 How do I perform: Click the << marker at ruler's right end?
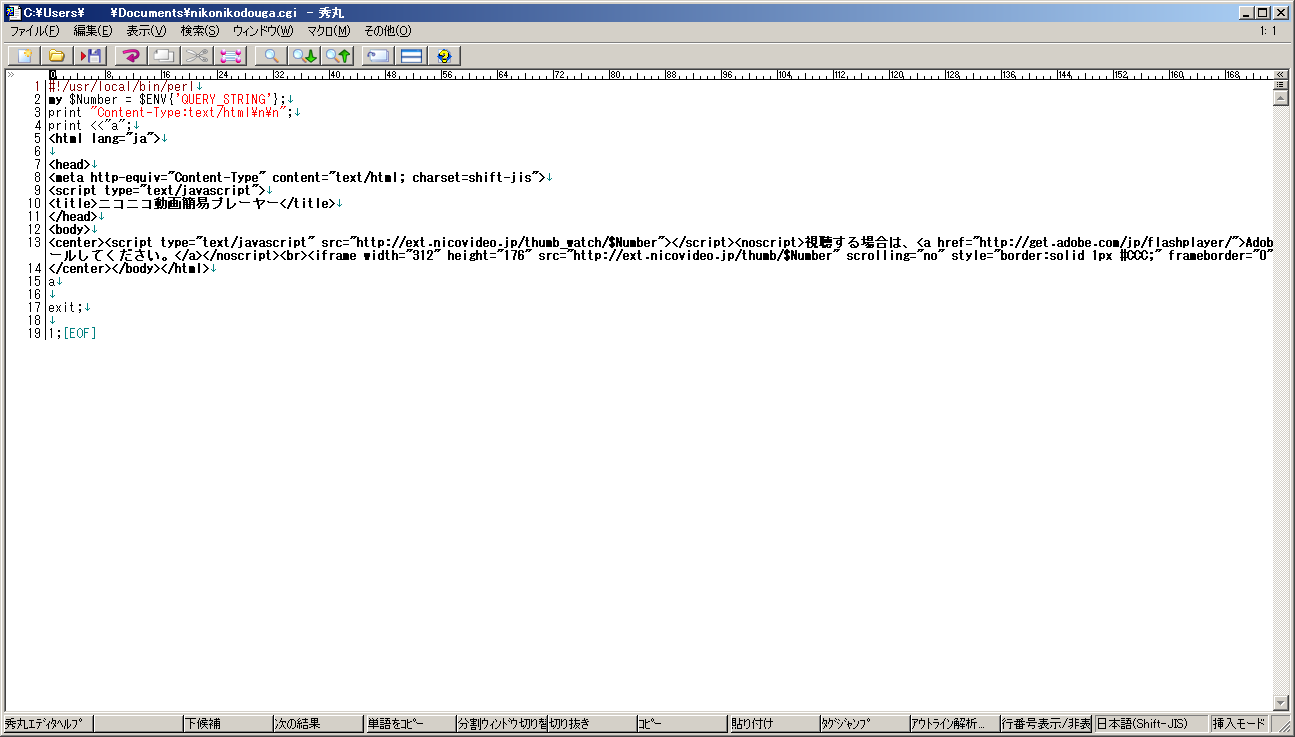(1280, 75)
